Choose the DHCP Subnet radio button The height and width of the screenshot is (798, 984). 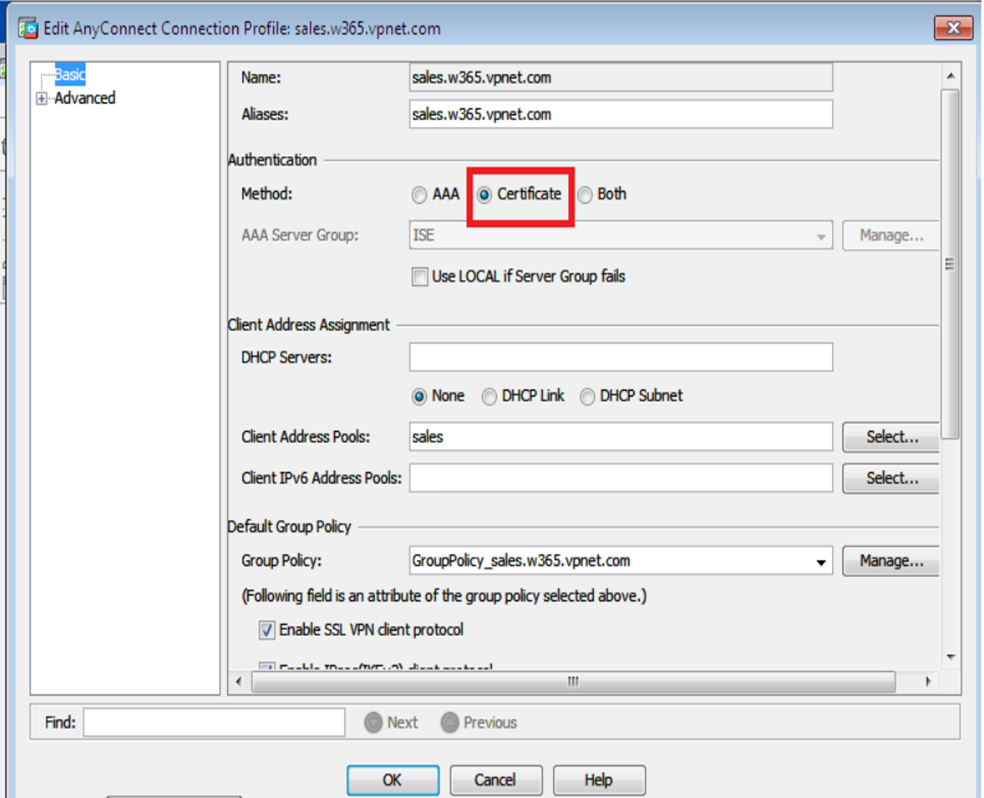pyautogui.click(x=587, y=396)
